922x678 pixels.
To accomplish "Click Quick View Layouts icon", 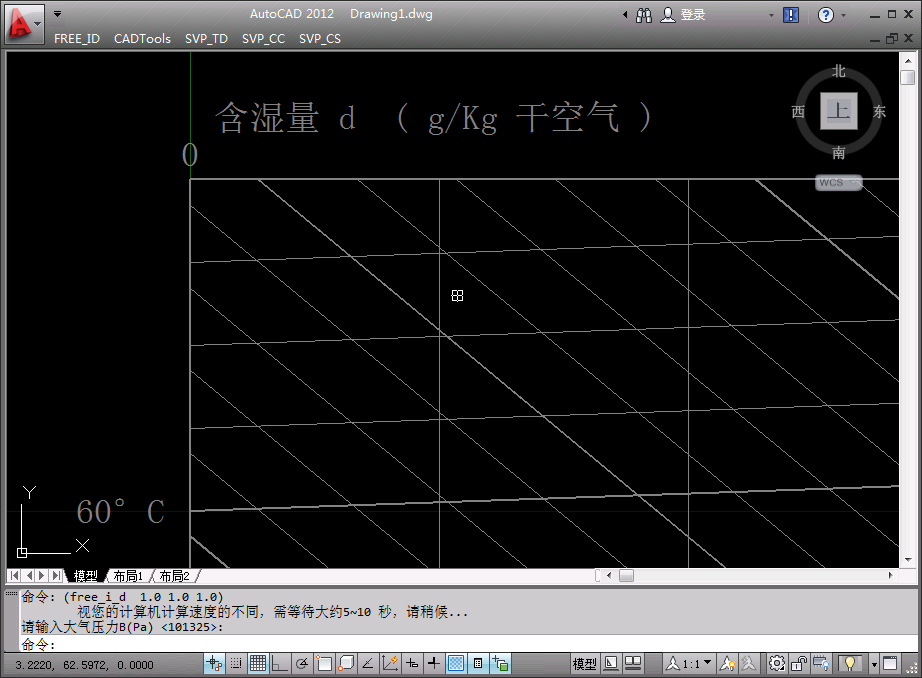I will tap(612, 664).
